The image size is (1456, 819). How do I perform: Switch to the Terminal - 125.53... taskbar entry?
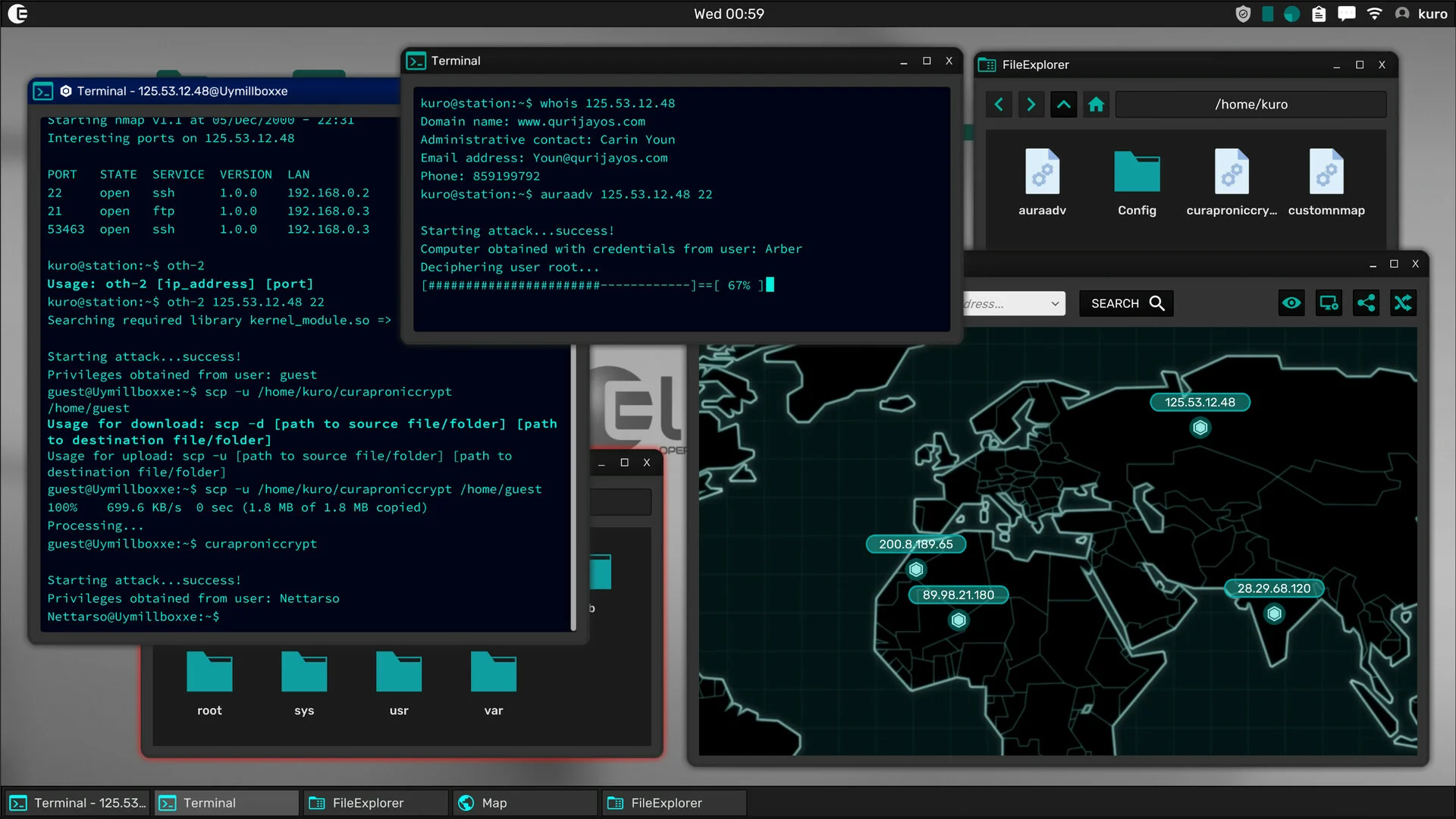pyautogui.click(x=76, y=802)
